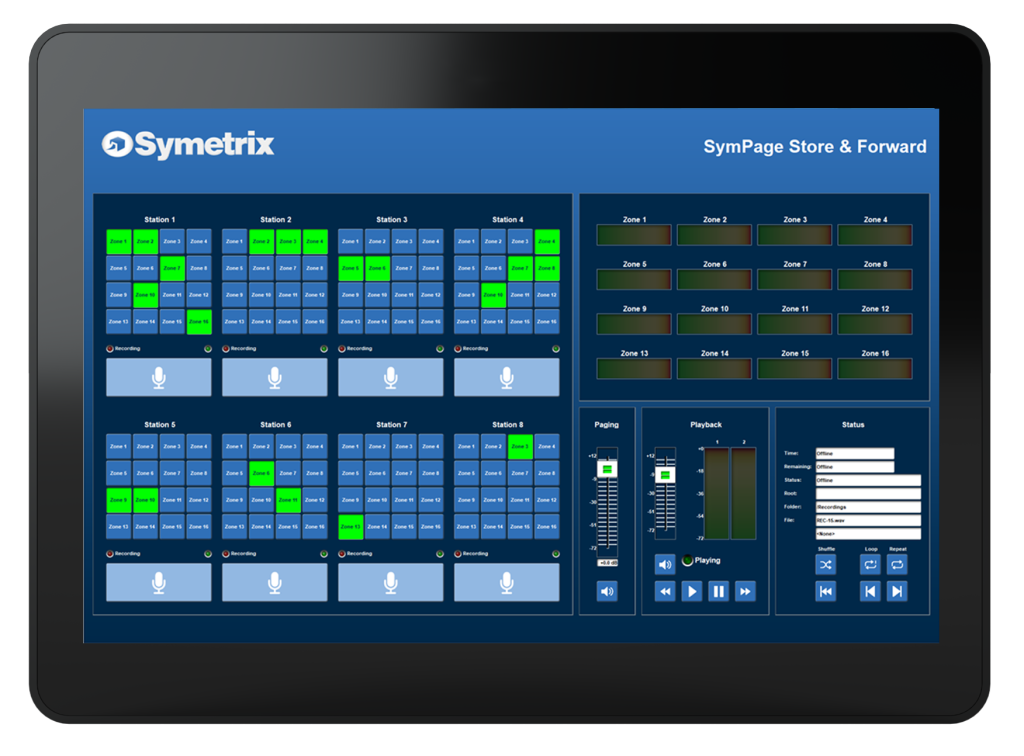Screen dimensions: 1024x756
Task: Click the Root field in Status
Action: point(868,494)
